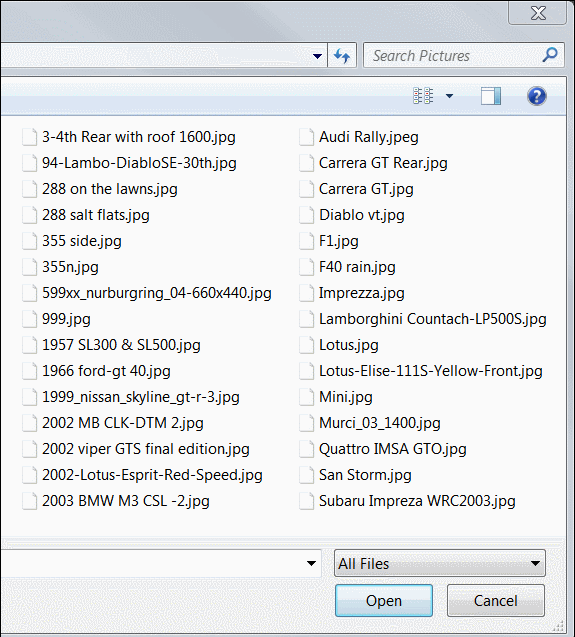Select file Diablo vt.jpg
575x637 pixels.
tap(352, 215)
